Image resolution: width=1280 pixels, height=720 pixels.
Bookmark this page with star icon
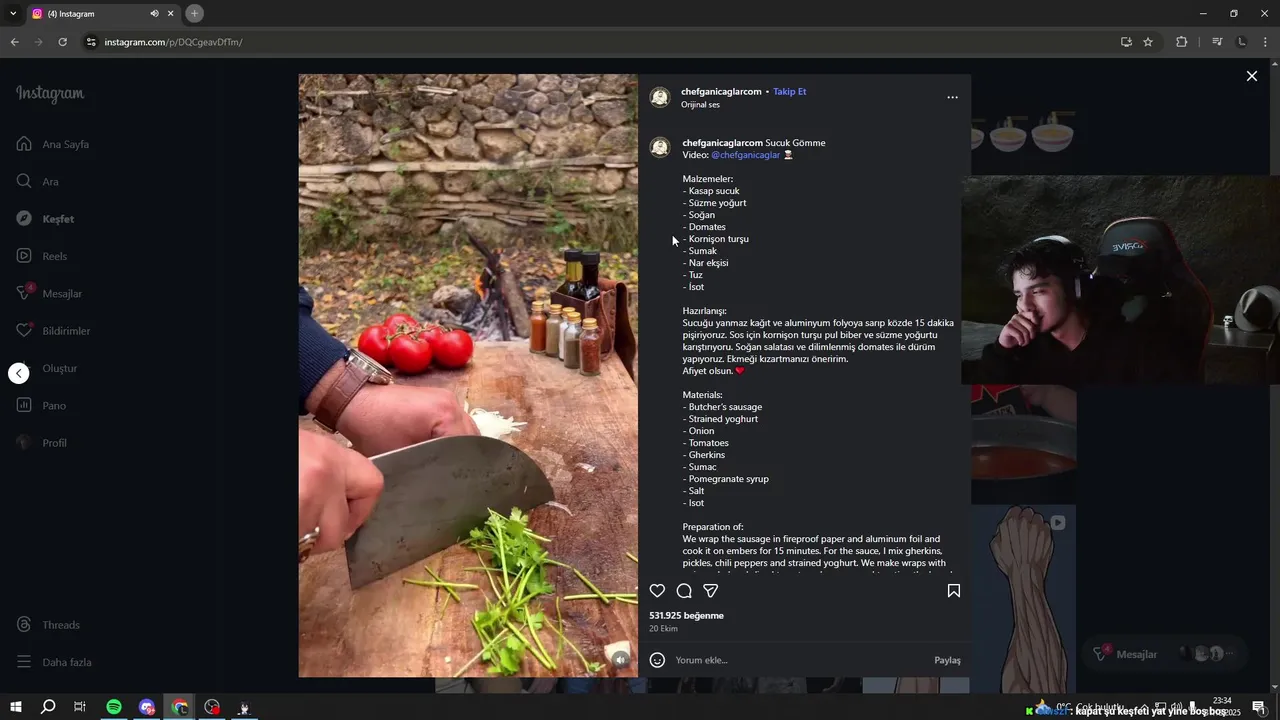(1148, 42)
